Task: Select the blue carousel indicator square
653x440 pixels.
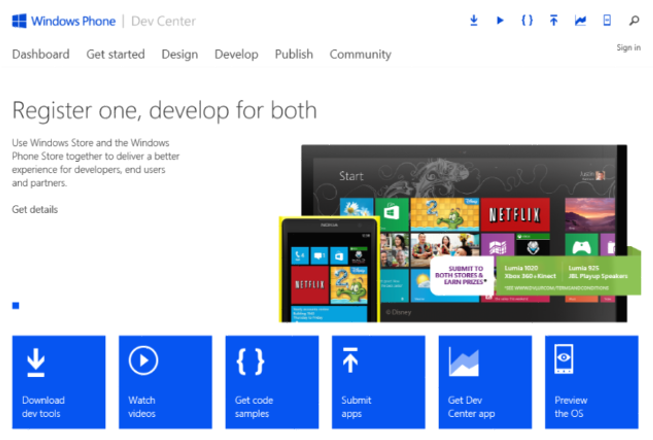Action: [x=16, y=306]
